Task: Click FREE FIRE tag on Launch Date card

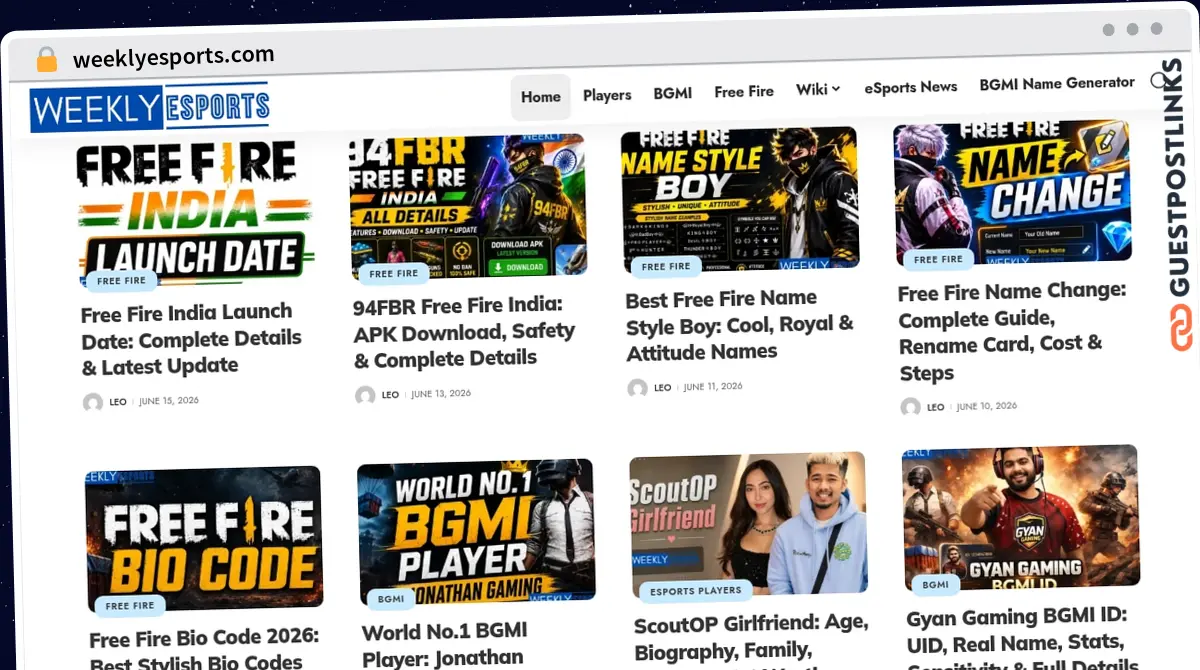Action: coord(121,281)
